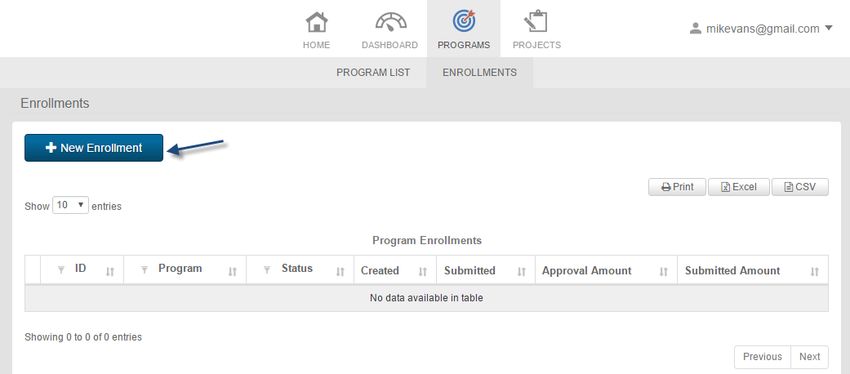Image resolution: width=850 pixels, height=374 pixels.
Task: Print the enrollments table
Action: 677,187
